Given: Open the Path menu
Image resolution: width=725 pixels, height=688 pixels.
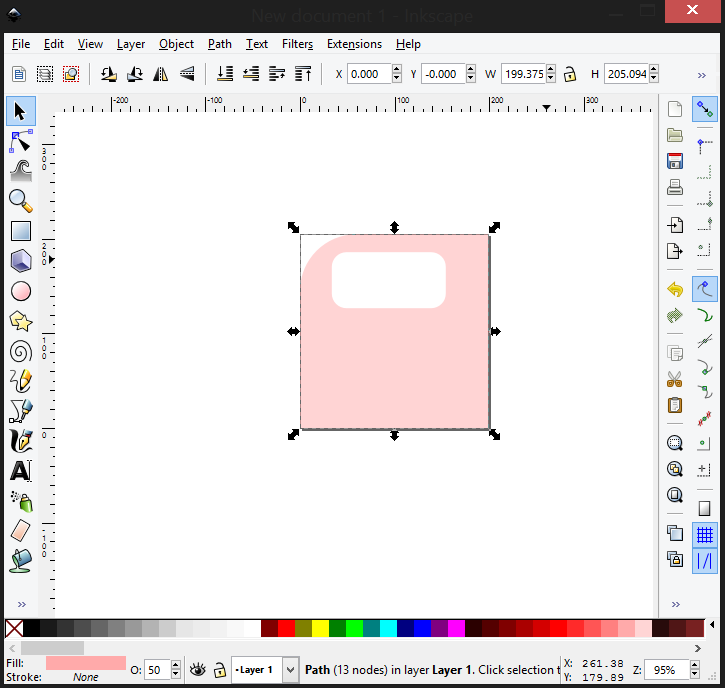Looking at the screenshot, I should (x=220, y=44).
